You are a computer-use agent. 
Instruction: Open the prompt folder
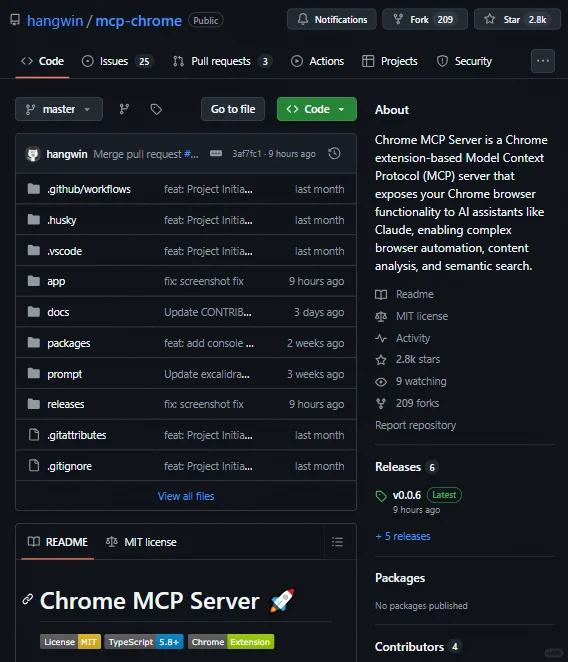click(x=64, y=374)
